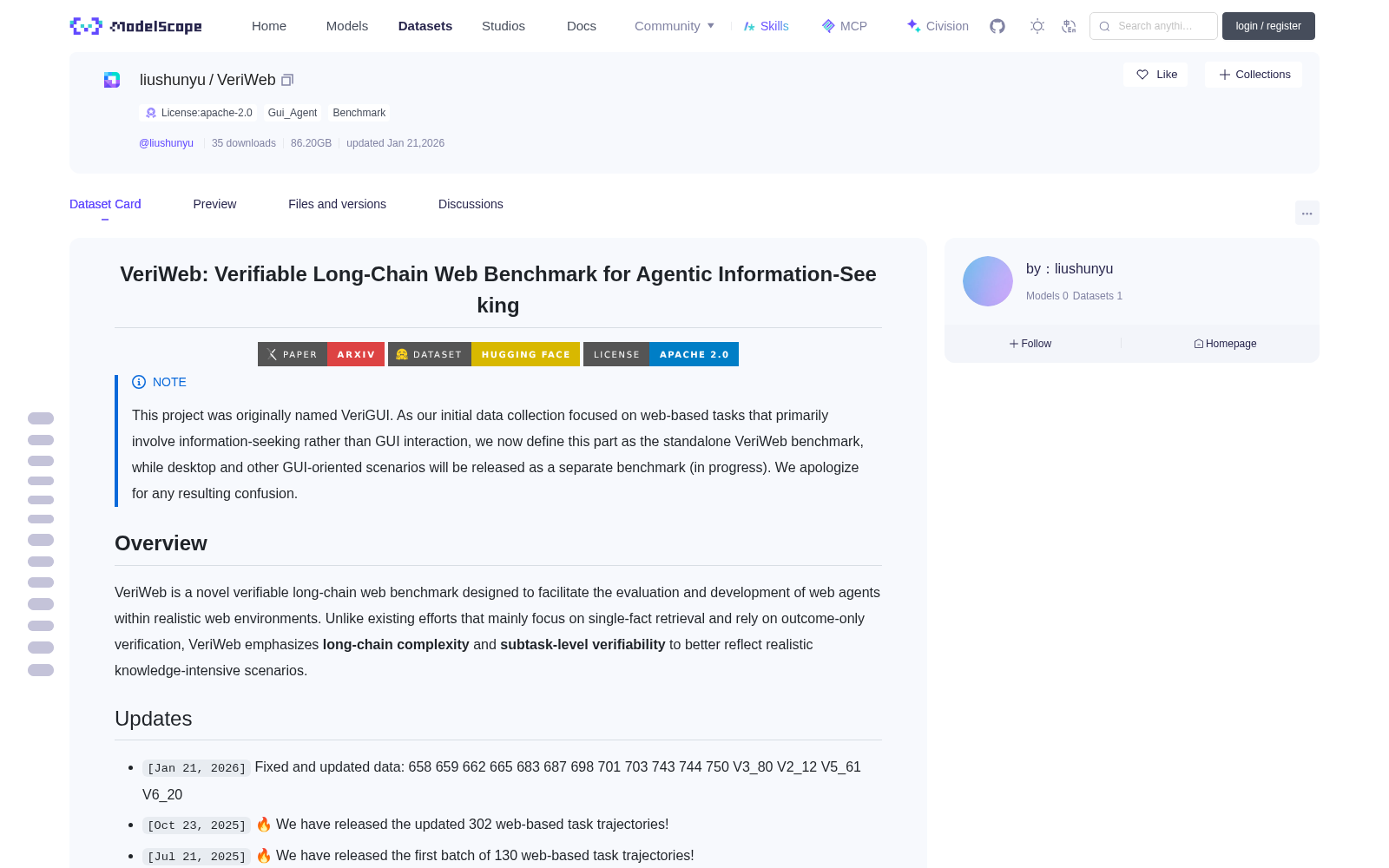Open the three-dots more options menu
Image resolution: width=1389 pixels, height=868 pixels.
point(1307,213)
